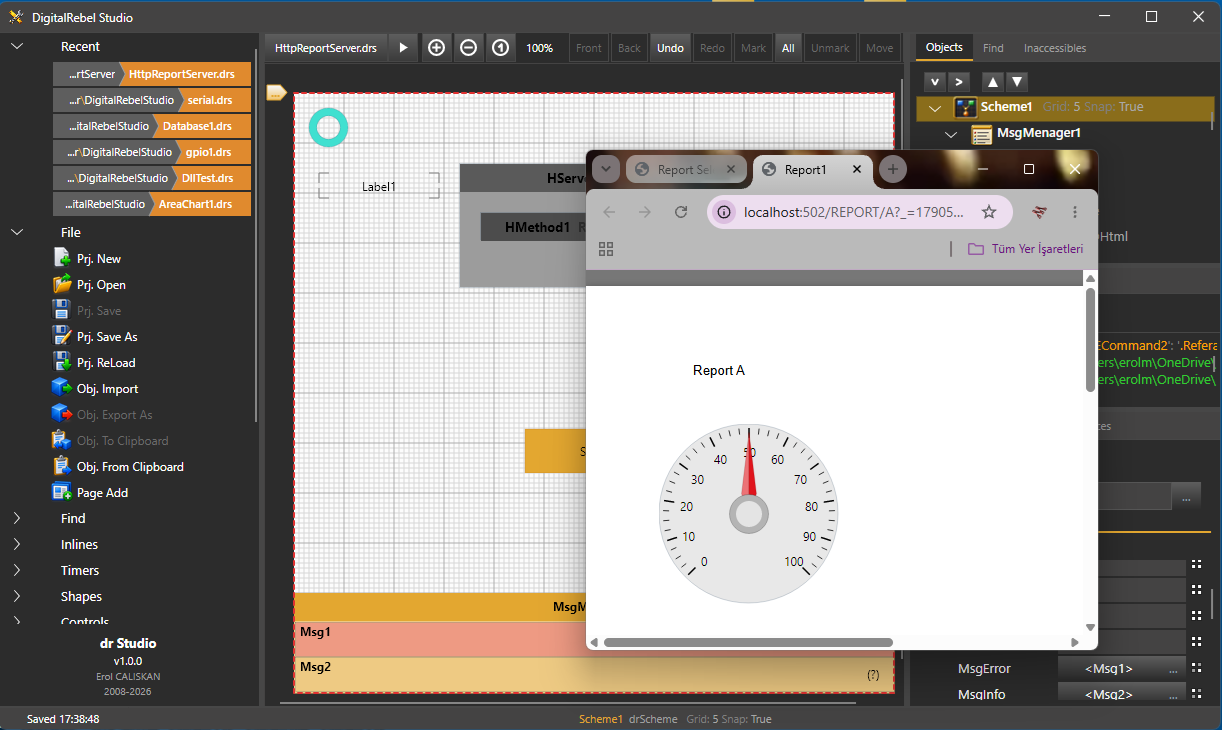
Task: Click the browser horizontal scrollbar thumb
Action: [x=748, y=642]
